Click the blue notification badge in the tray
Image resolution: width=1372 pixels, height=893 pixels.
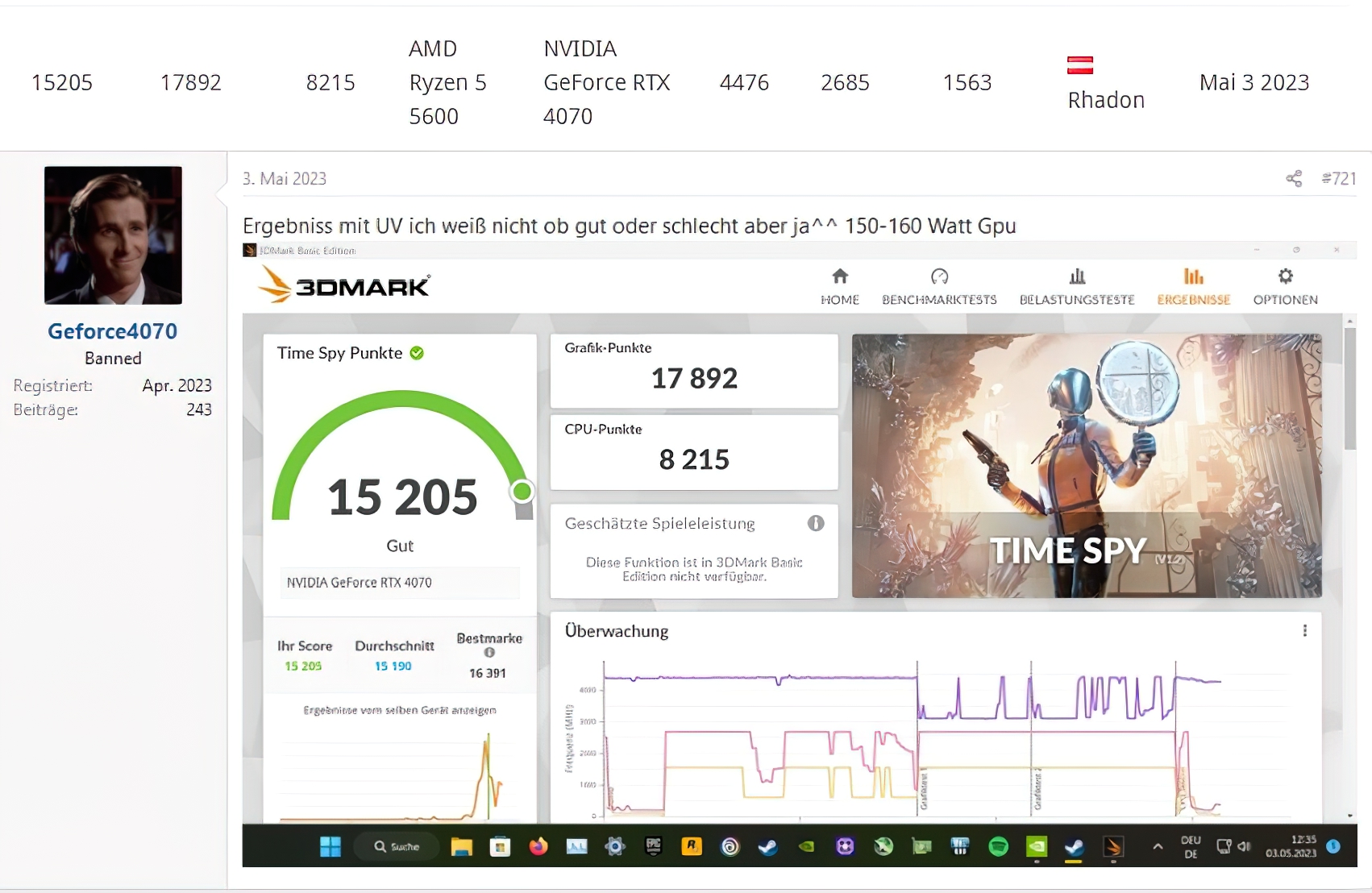click(x=1333, y=846)
